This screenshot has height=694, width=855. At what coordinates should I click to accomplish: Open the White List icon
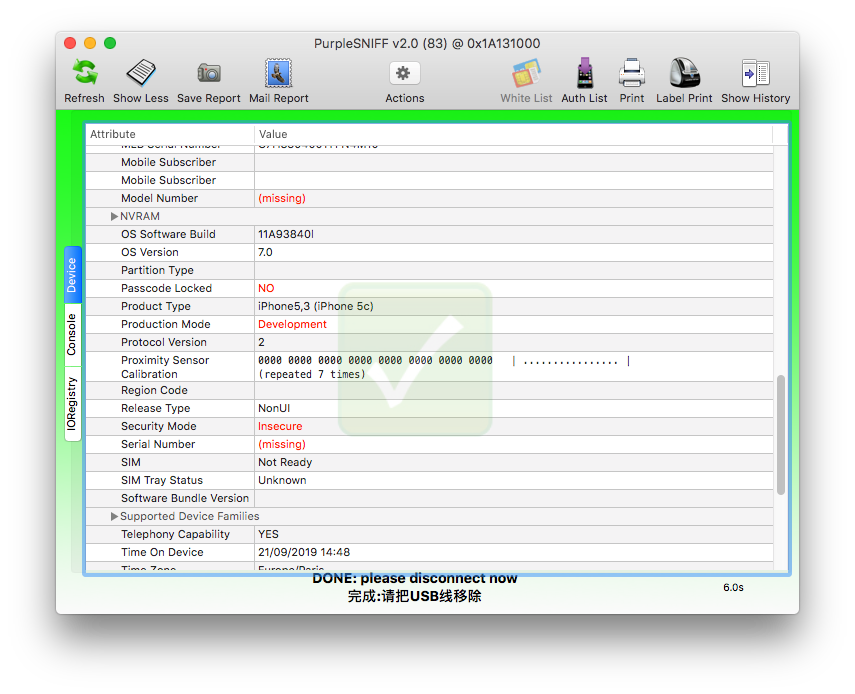coord(526,73)
